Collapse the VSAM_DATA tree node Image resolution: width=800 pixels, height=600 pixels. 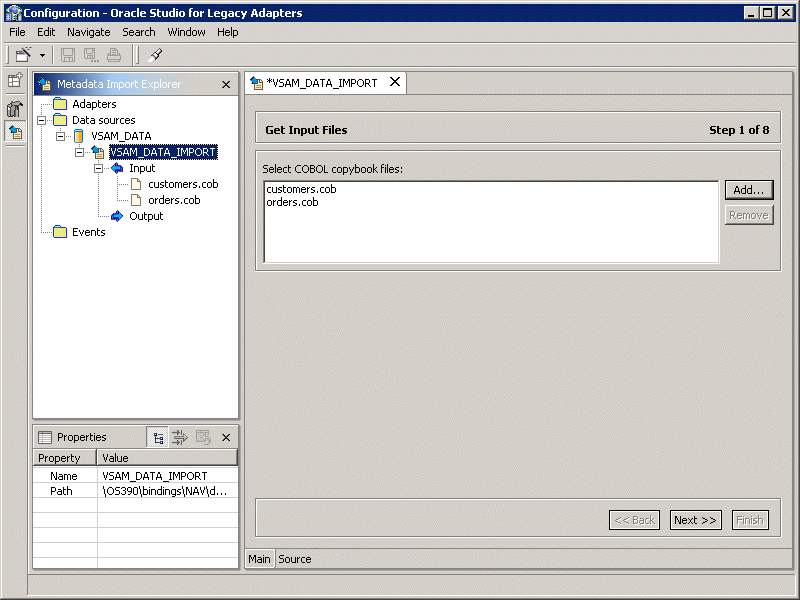pyautogui.click(x=61, y=136)
